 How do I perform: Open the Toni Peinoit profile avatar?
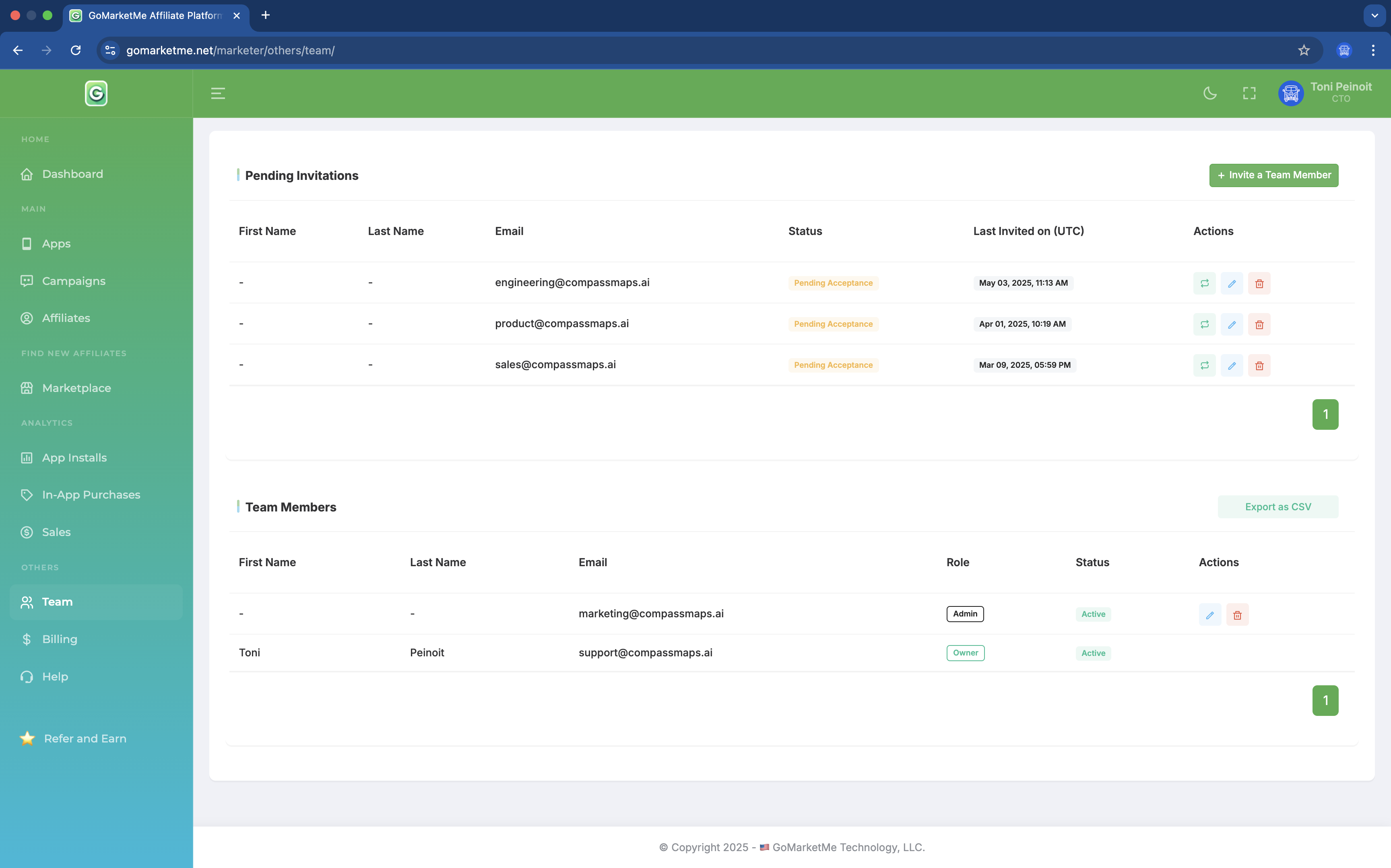pos(1290,94)
